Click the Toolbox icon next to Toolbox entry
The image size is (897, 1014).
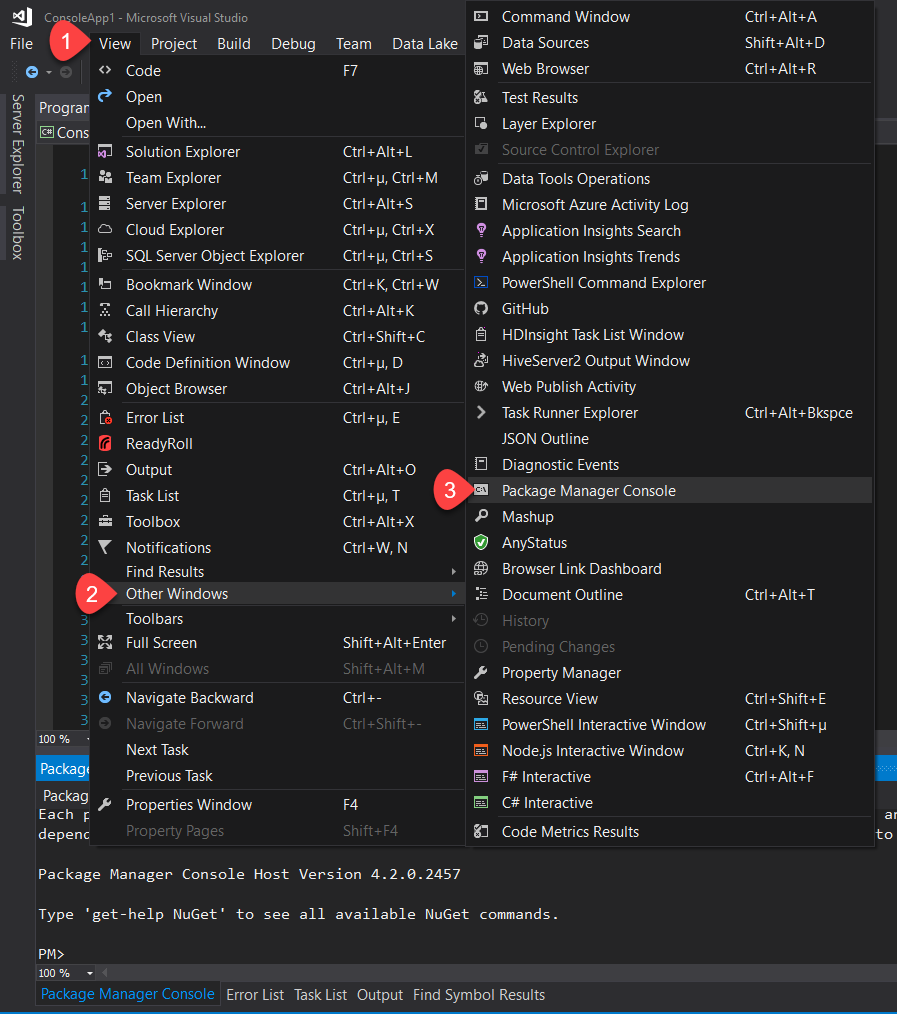[x=106, y=521]
